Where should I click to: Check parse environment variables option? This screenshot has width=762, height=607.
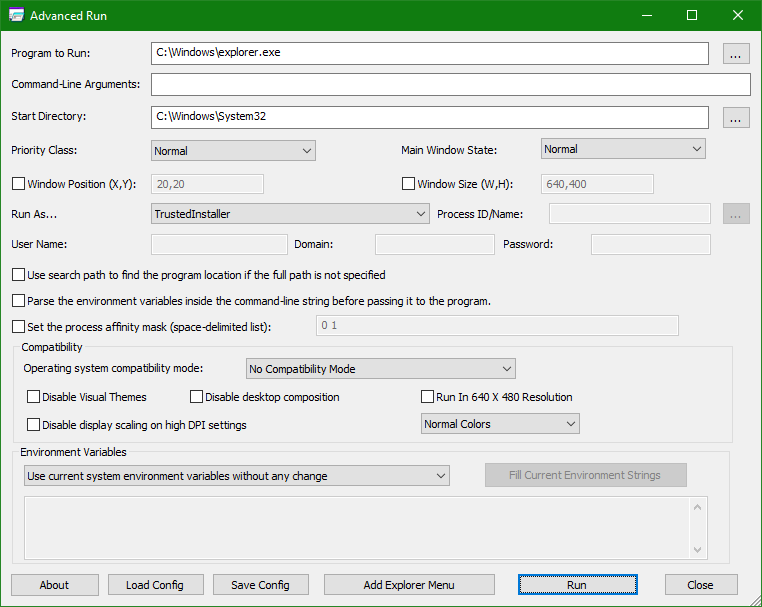tap(18, 301)
